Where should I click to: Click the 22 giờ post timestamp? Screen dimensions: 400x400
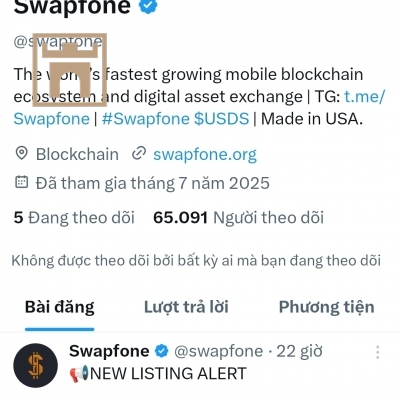click(x=299, y=351)
